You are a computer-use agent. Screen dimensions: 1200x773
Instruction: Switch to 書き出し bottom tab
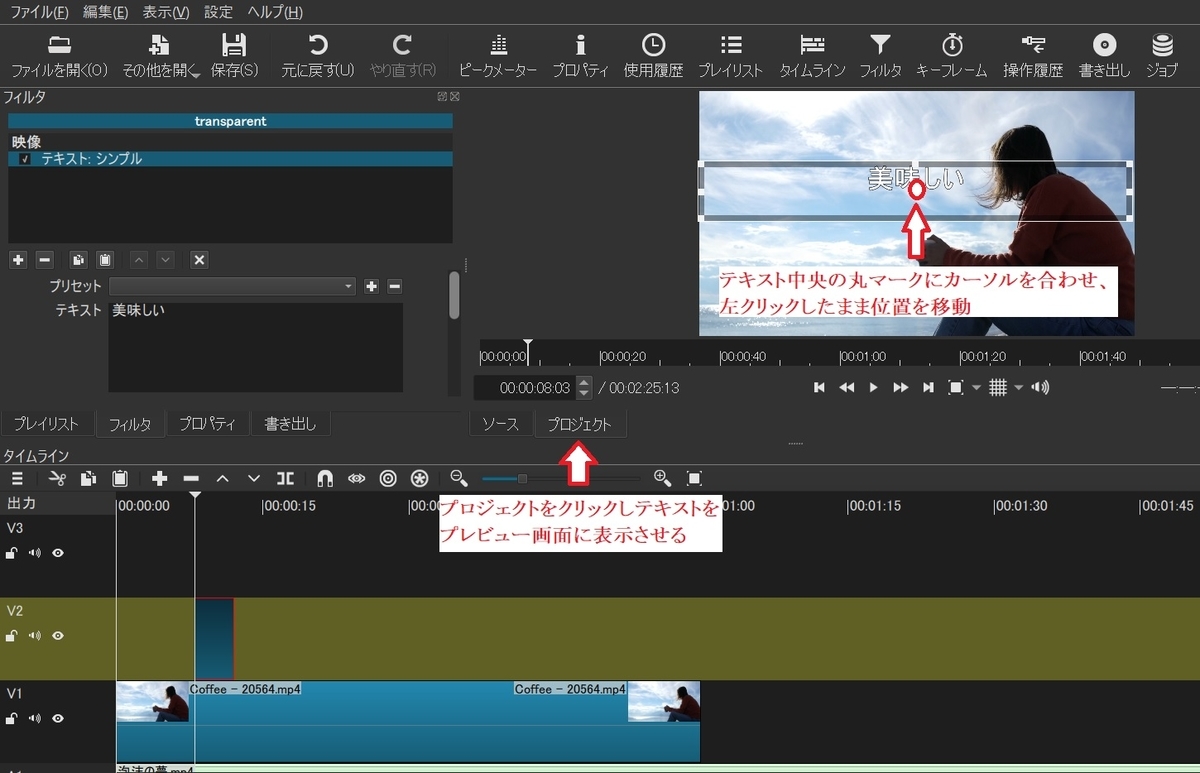290,424
